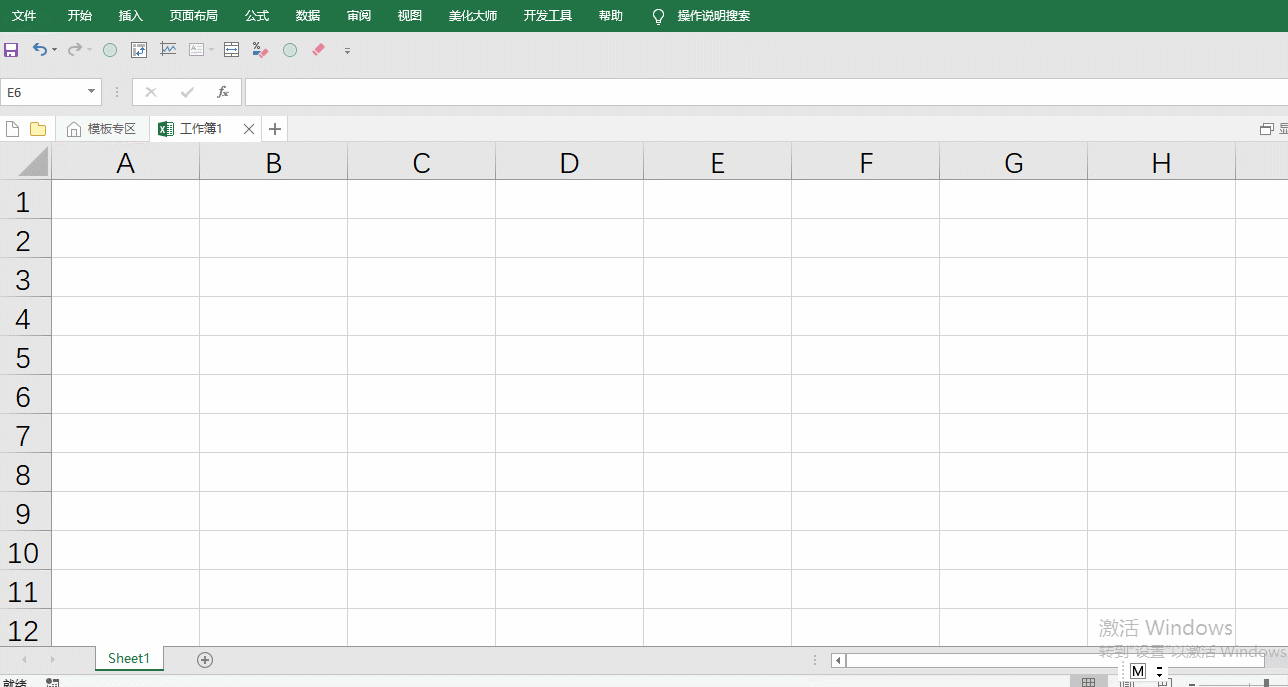Click the previous-sheet navigation arrow
Screen dimensions: 1288x687
(x=25, y=659)
